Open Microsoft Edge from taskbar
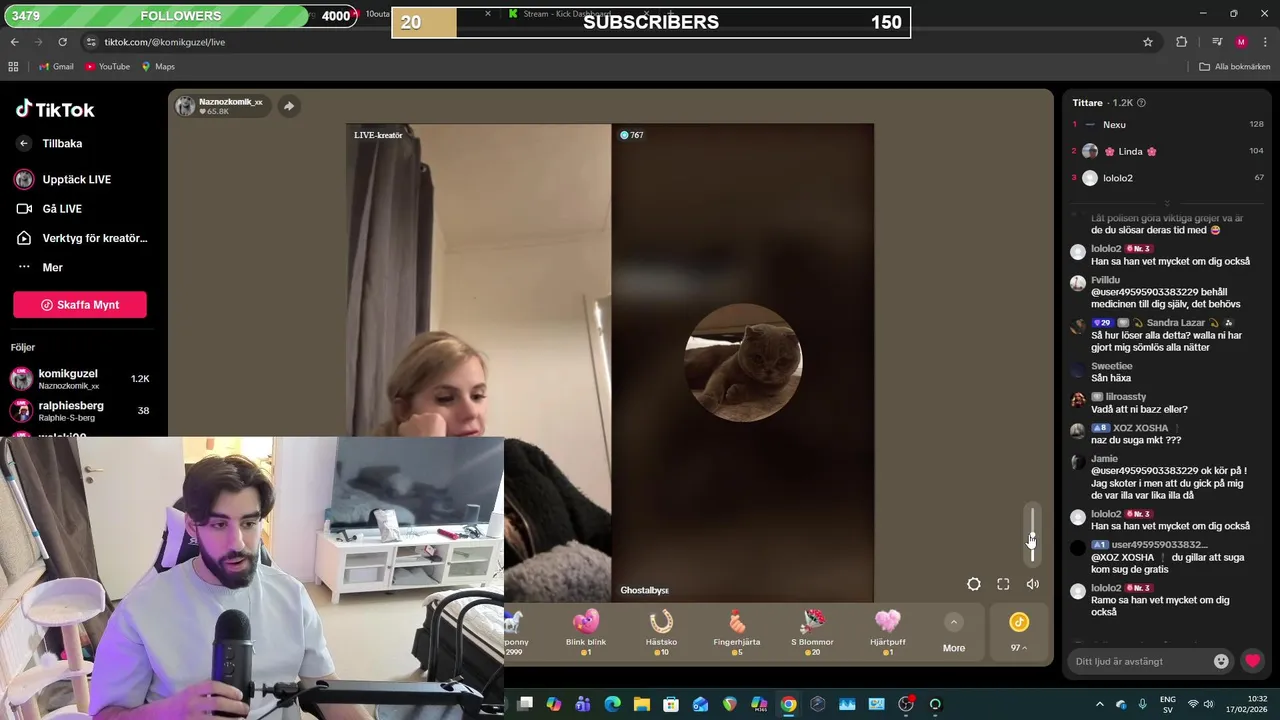This screenshot has height=720, width=1280. coord(612,704)
